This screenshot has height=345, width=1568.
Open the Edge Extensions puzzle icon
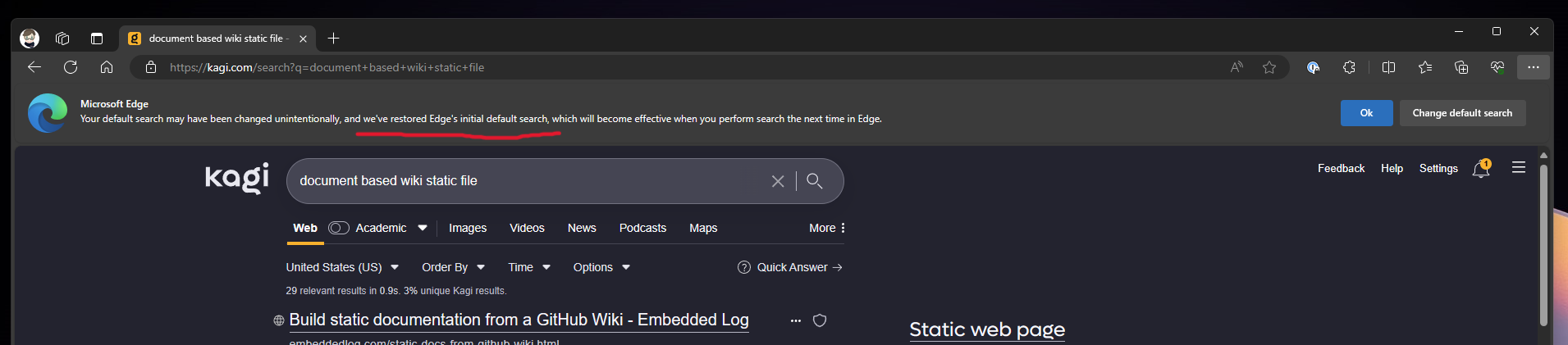point(1349,67)
